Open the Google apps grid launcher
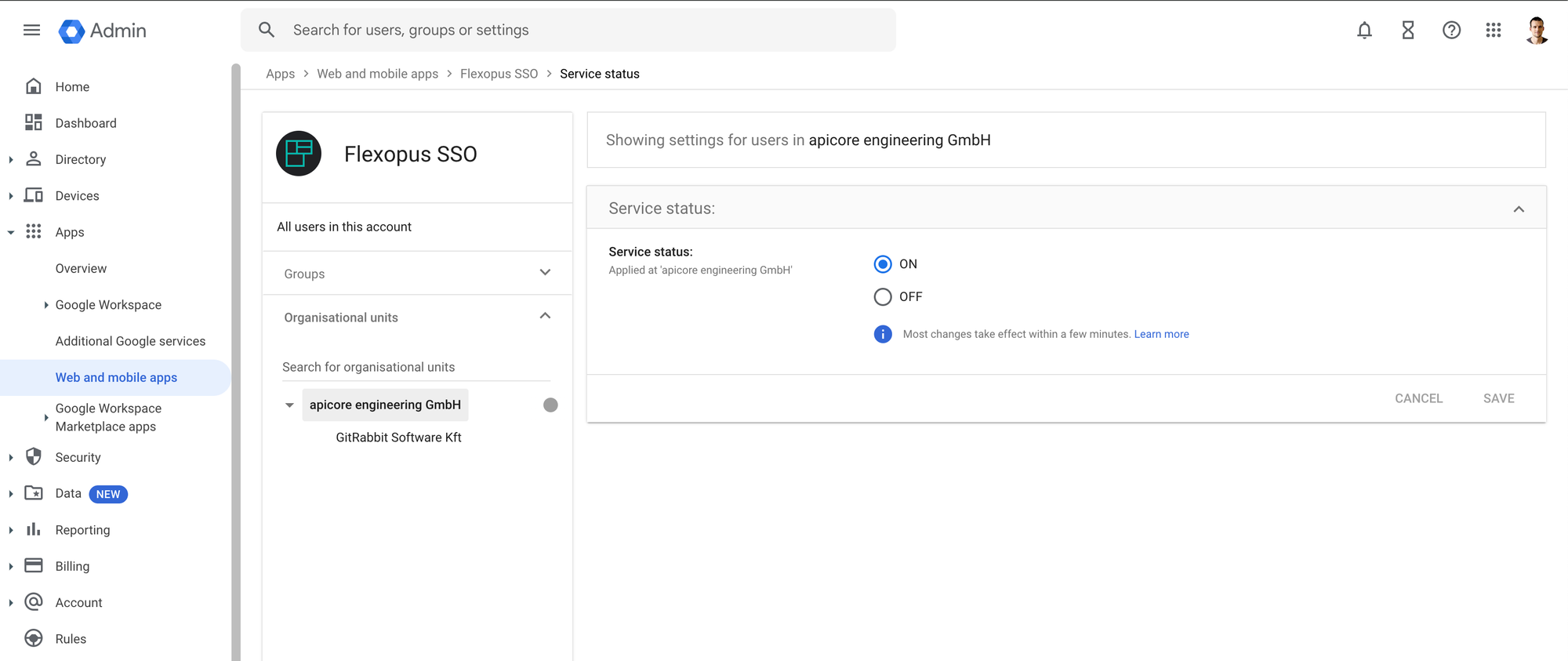The image size is (1568, 661). 1494,31
